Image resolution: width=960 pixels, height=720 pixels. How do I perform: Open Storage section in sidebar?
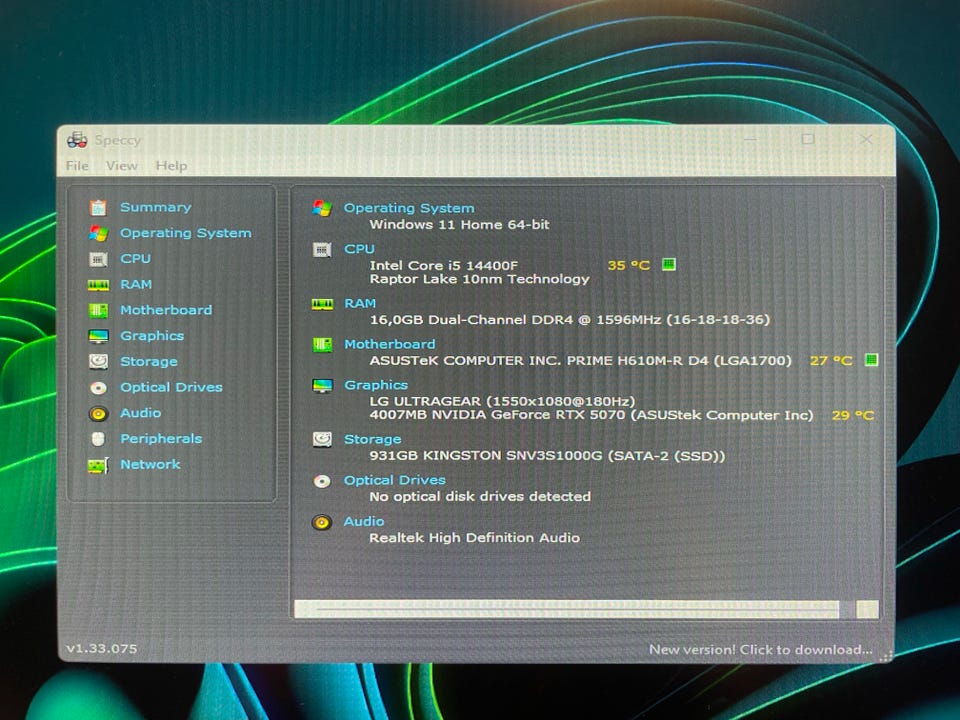(149, 361)
